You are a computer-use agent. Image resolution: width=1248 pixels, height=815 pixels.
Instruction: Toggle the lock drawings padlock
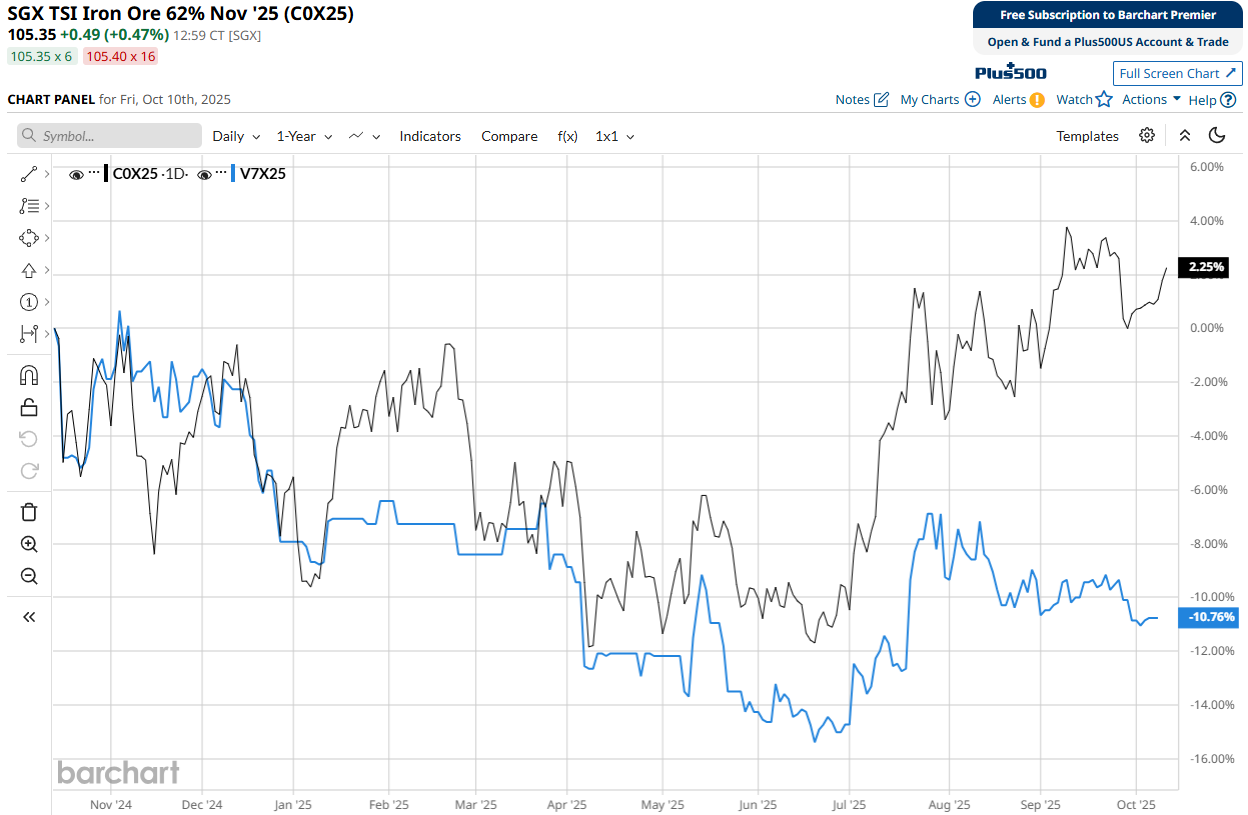click(28, 407)
